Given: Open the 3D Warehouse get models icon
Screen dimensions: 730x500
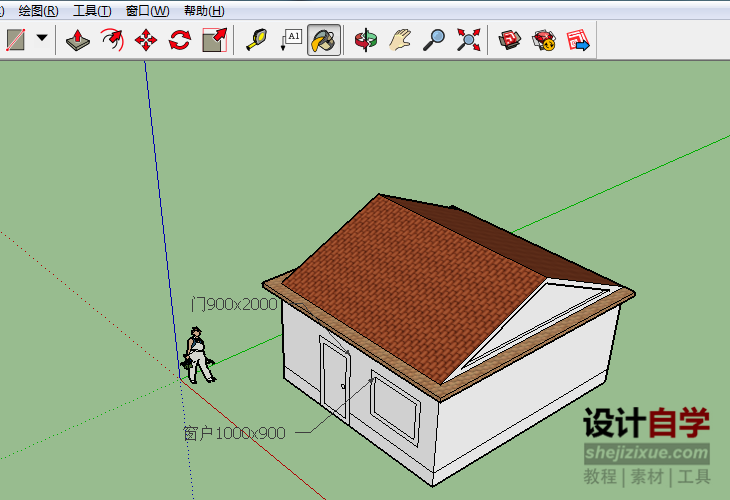Looking at the screenshot, I should pyautogui.click(x=510, y=40).
